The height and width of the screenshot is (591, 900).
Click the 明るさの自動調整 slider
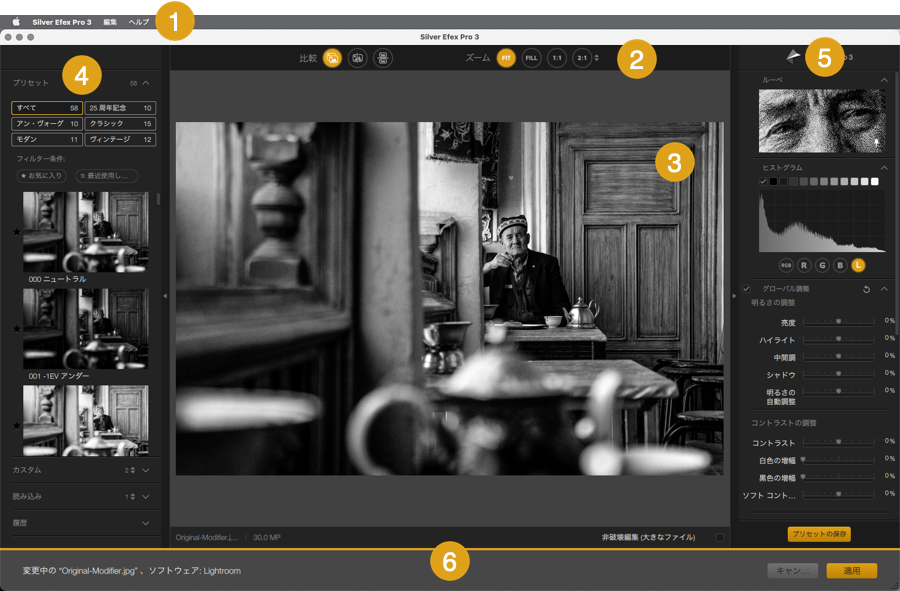(839, 392)
